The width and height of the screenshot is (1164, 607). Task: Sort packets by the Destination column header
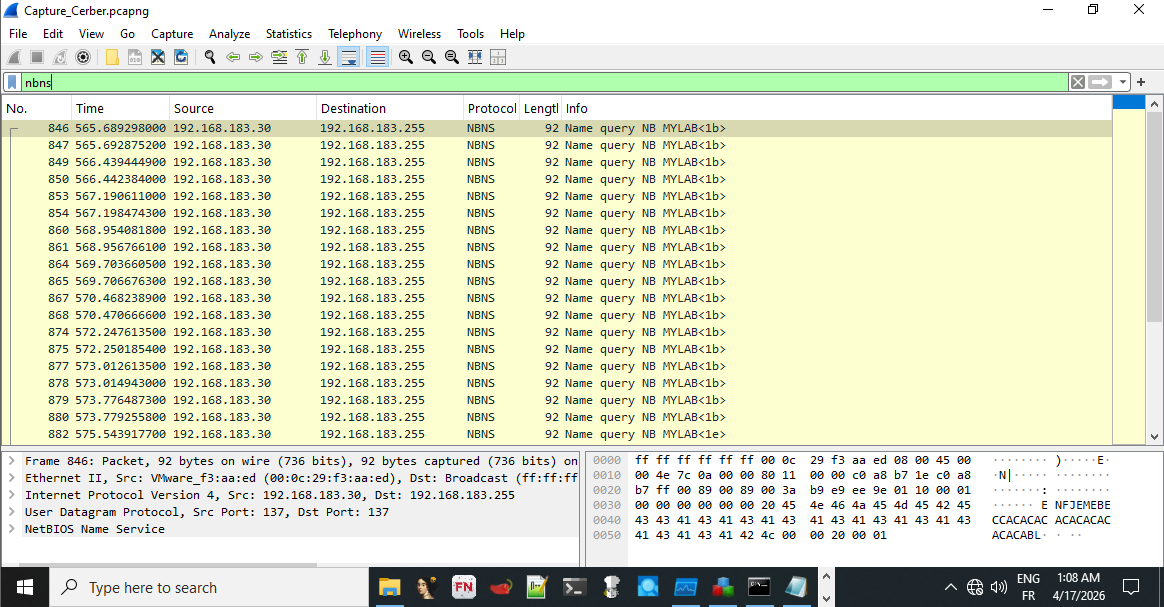coord(390,108)
